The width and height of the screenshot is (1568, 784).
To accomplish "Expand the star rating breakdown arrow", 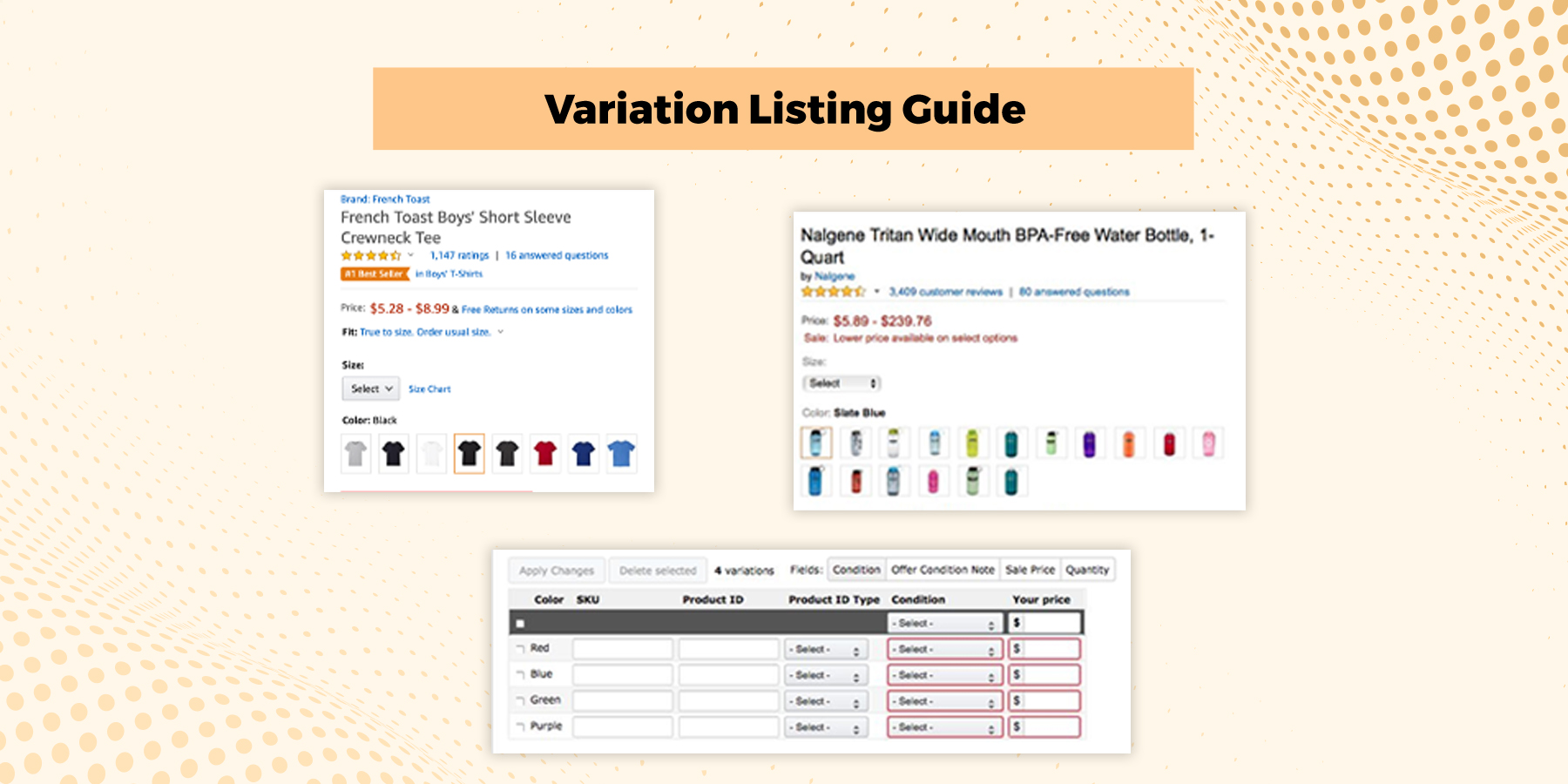I will click(x=409, y=254).
